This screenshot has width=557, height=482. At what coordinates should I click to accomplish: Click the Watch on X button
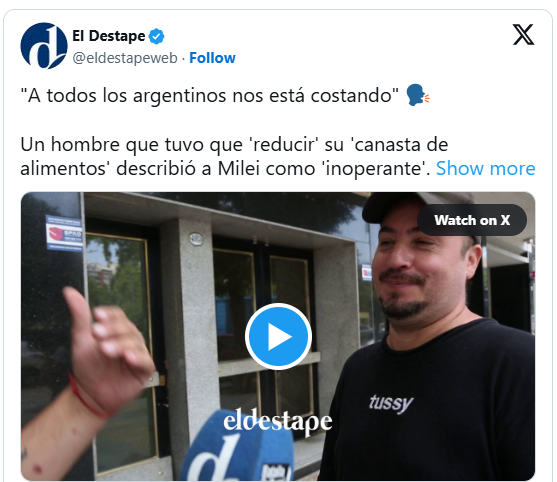472,220
